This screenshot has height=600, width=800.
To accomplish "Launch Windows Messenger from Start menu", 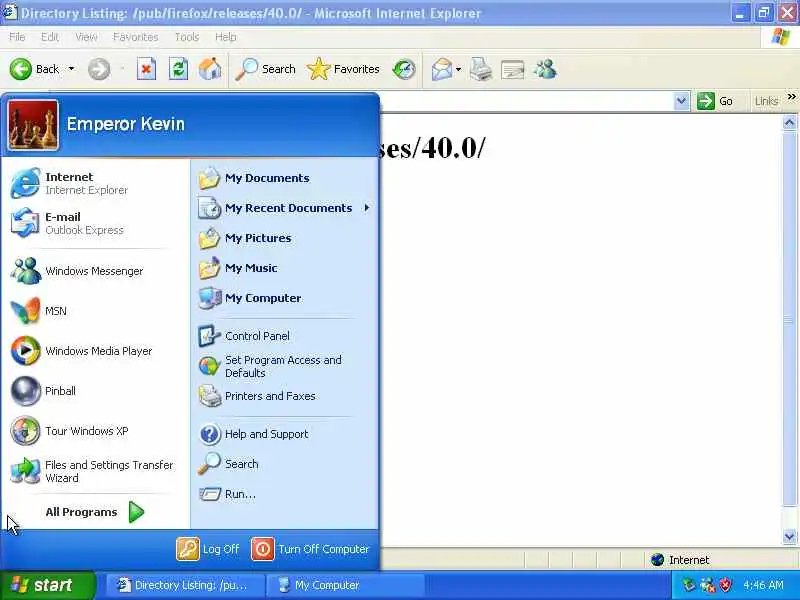I will (x=95, y=271).
